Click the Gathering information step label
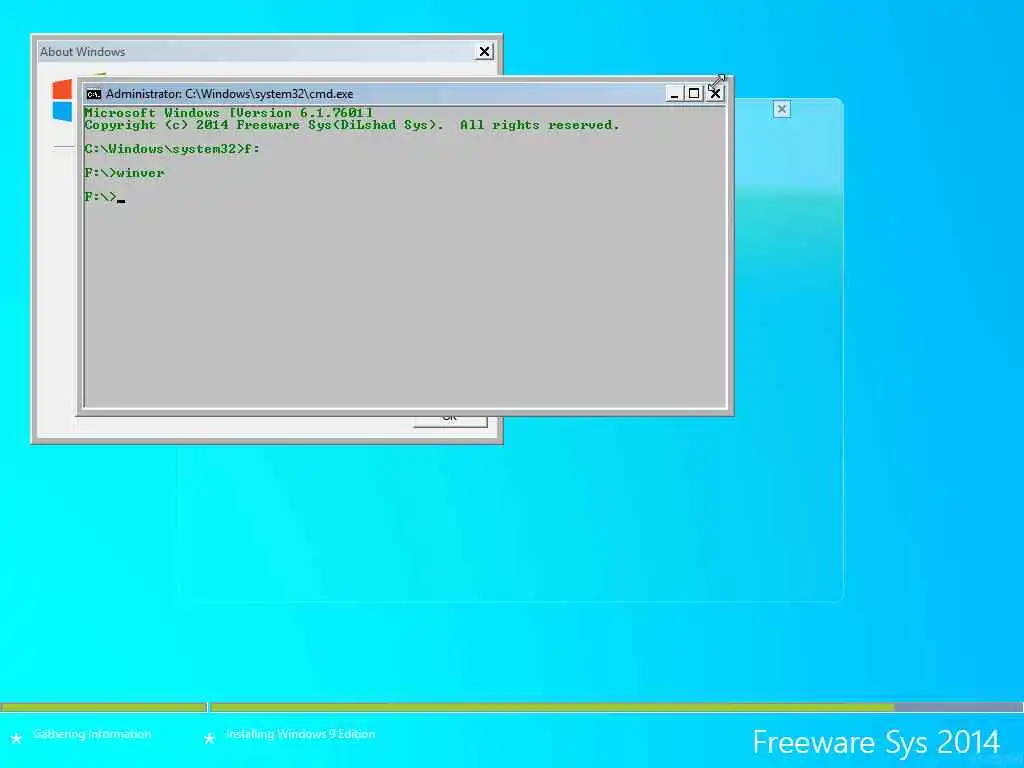The height and width of the screenshot is (768, 1024). (92, 734)
